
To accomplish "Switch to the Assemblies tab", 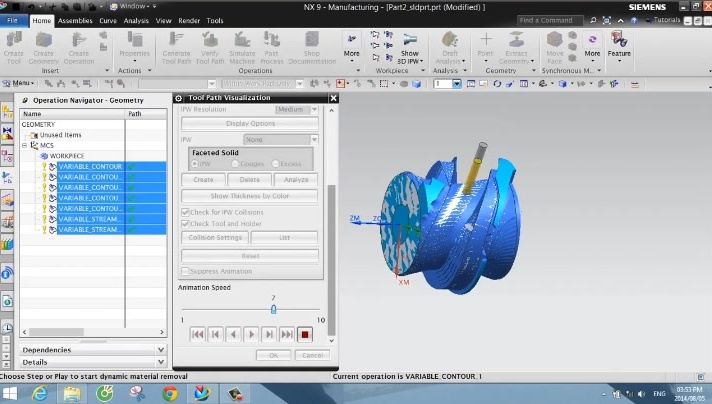I will click(75, 20).
